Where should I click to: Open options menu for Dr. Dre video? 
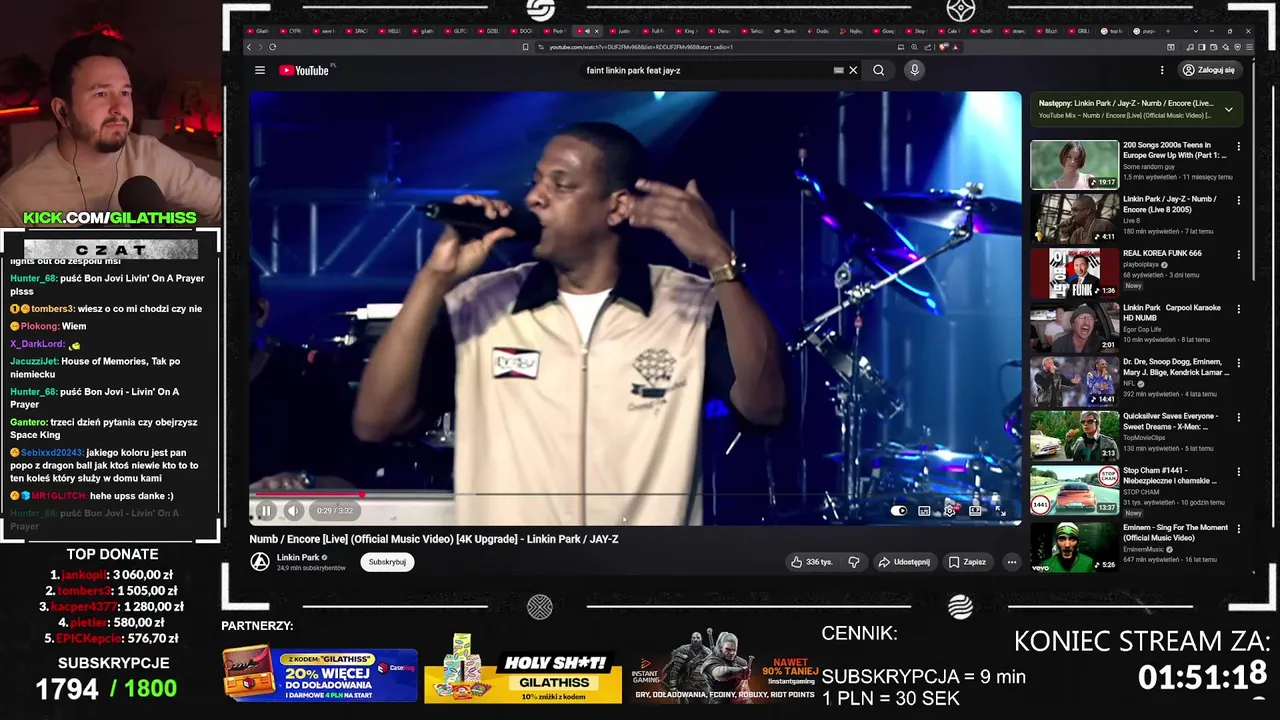[1239, 363]
